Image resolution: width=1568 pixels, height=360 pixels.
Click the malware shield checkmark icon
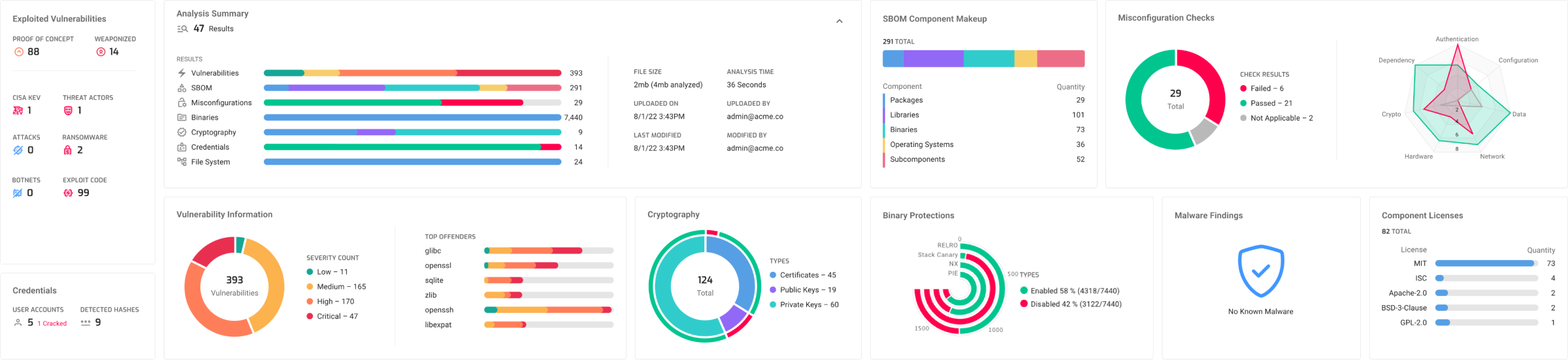point(1261,271)
